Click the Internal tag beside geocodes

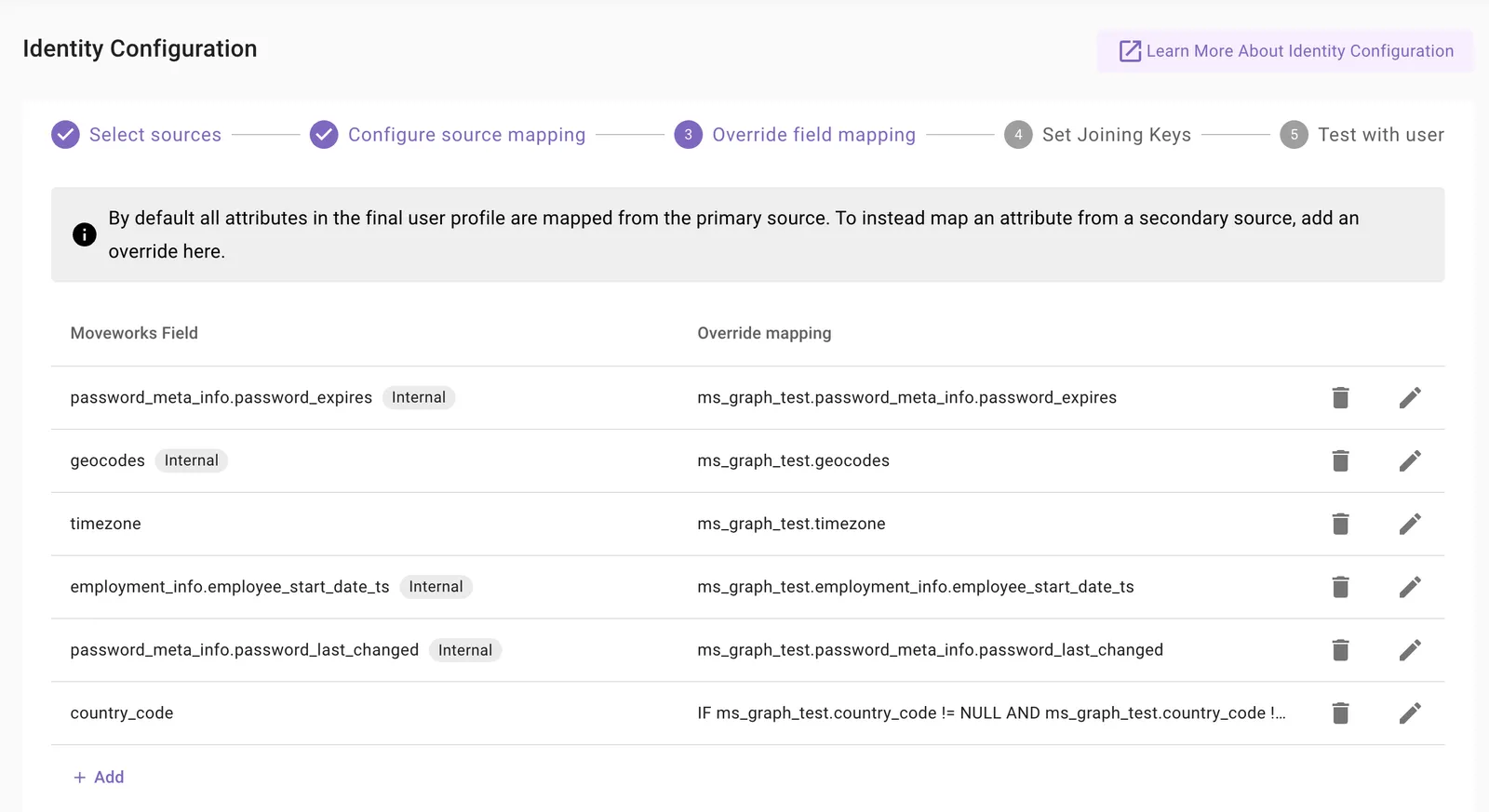tap(192, 460)
